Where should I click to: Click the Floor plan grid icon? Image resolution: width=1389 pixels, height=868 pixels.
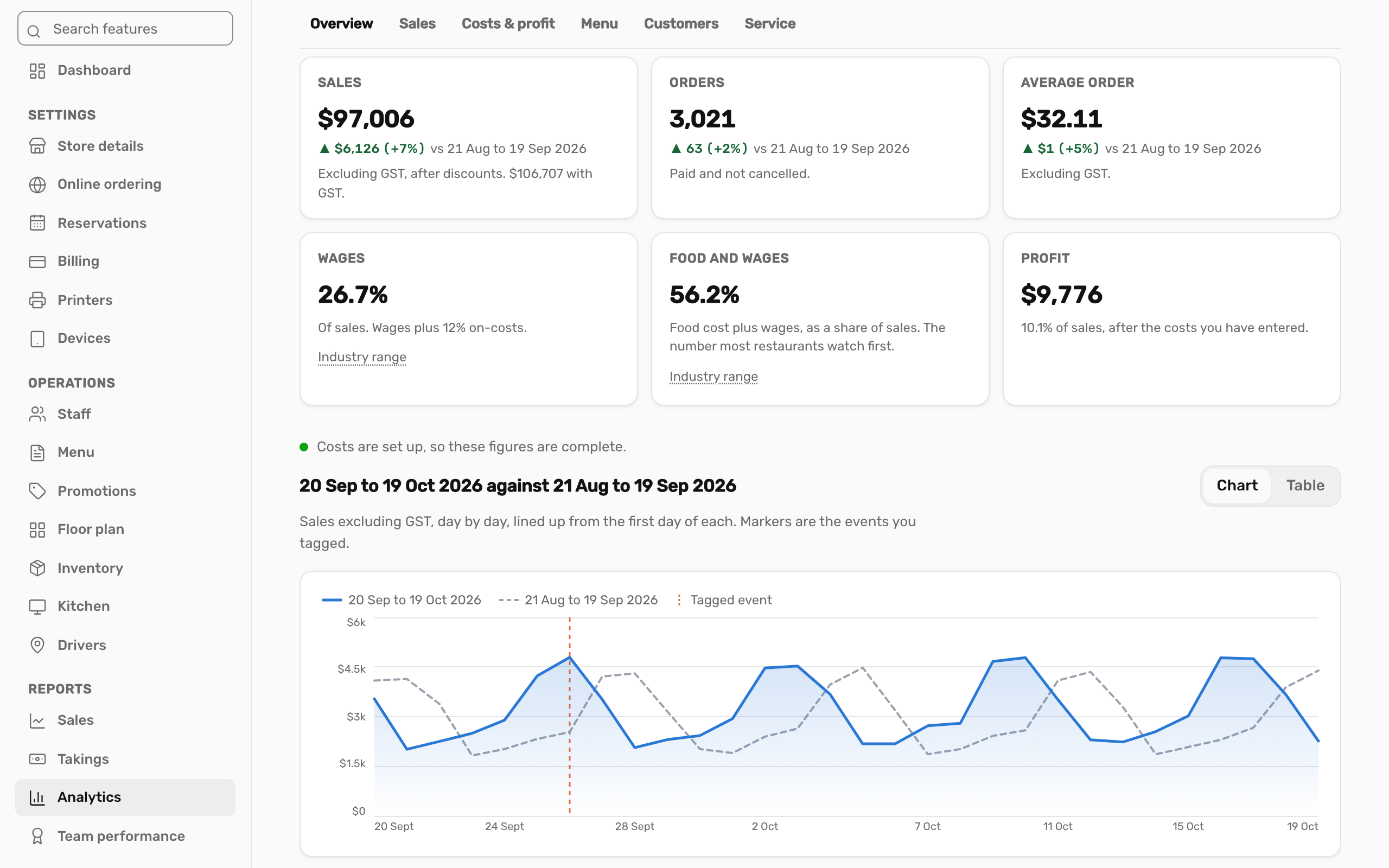(x=37, y=529)
